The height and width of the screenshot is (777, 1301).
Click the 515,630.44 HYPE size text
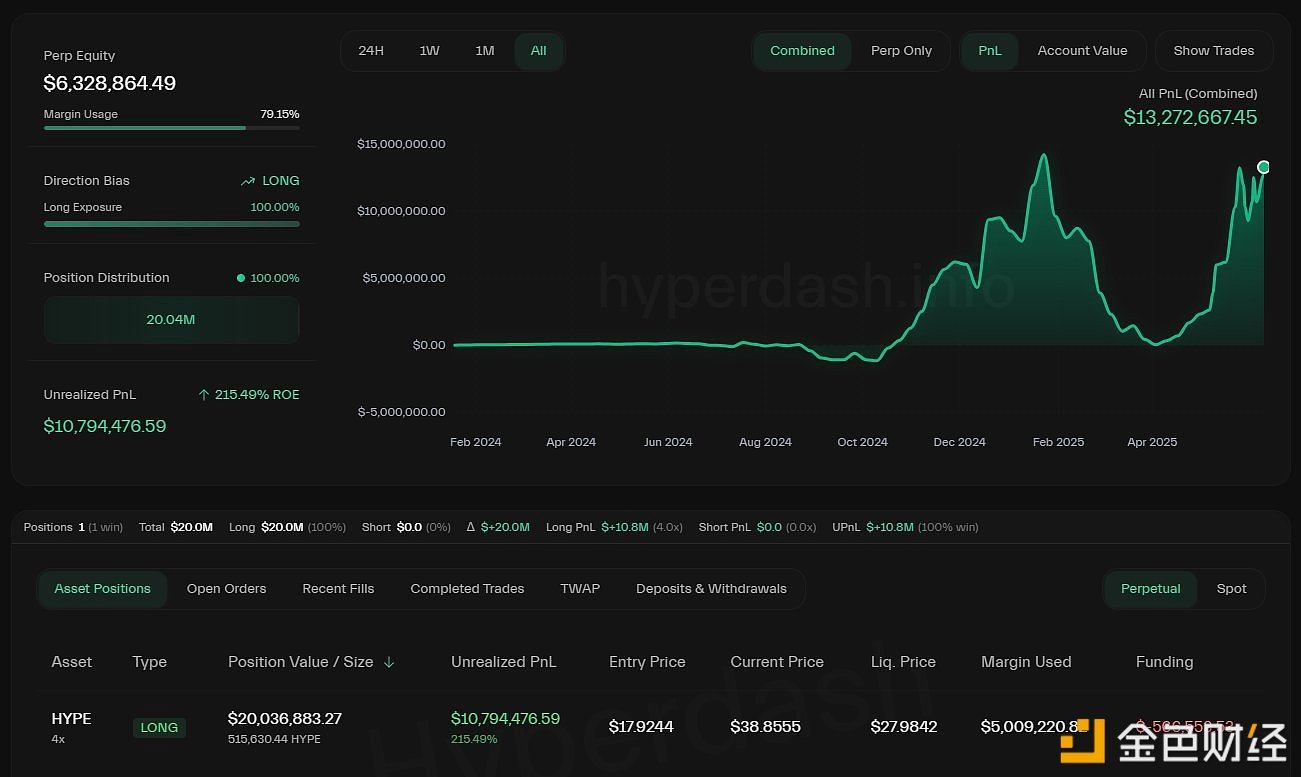click(x=274, y=739)
